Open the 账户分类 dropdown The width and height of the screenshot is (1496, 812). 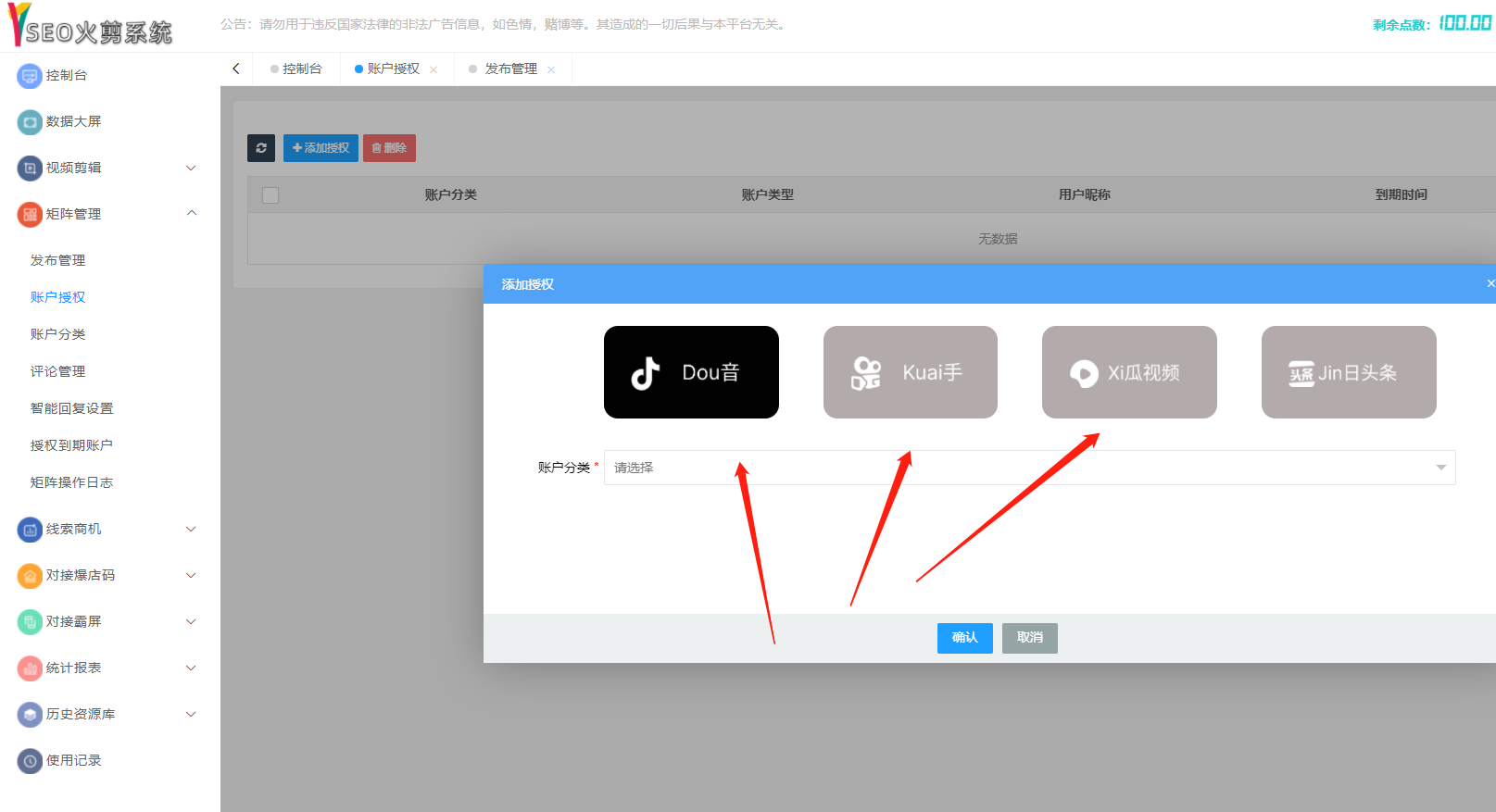(1028, 468)
